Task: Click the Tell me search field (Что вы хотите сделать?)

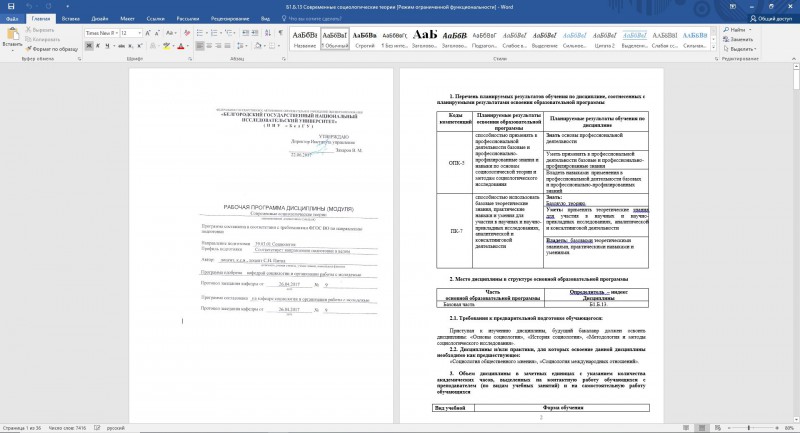Action: point(311,18)
